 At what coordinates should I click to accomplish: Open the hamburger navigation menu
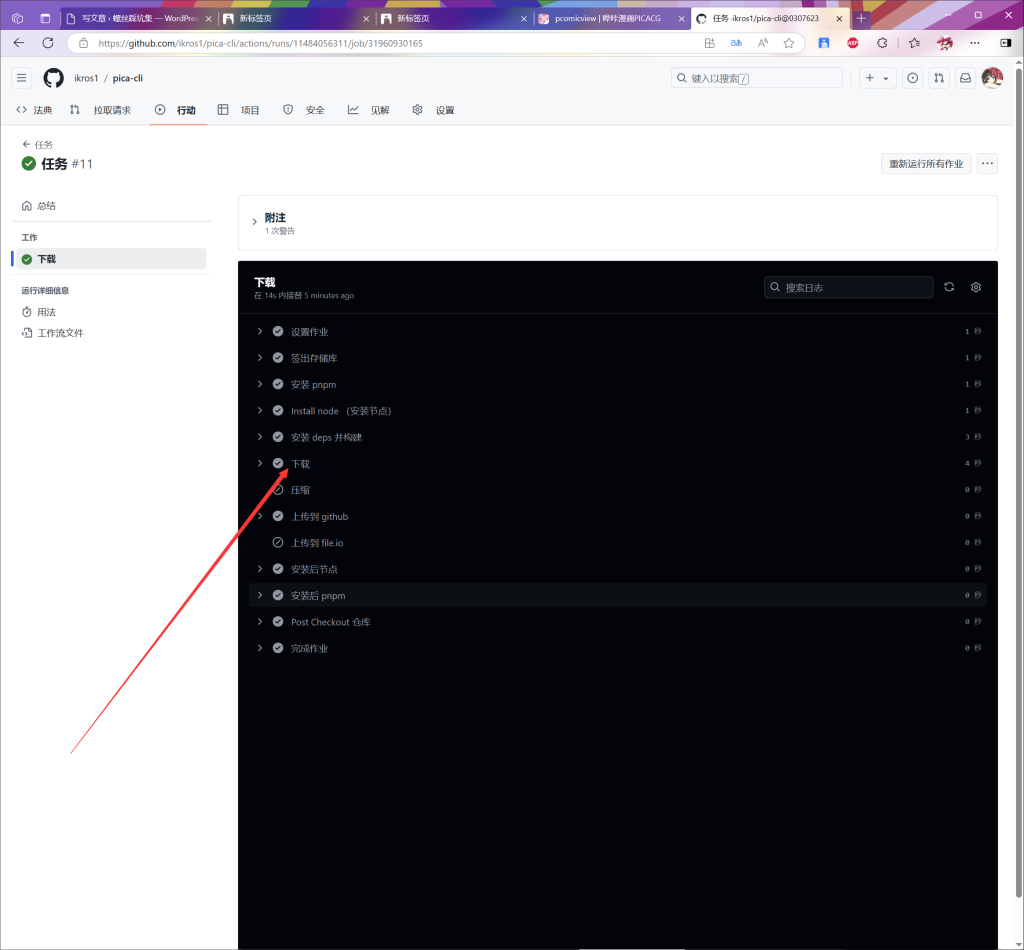22,78
